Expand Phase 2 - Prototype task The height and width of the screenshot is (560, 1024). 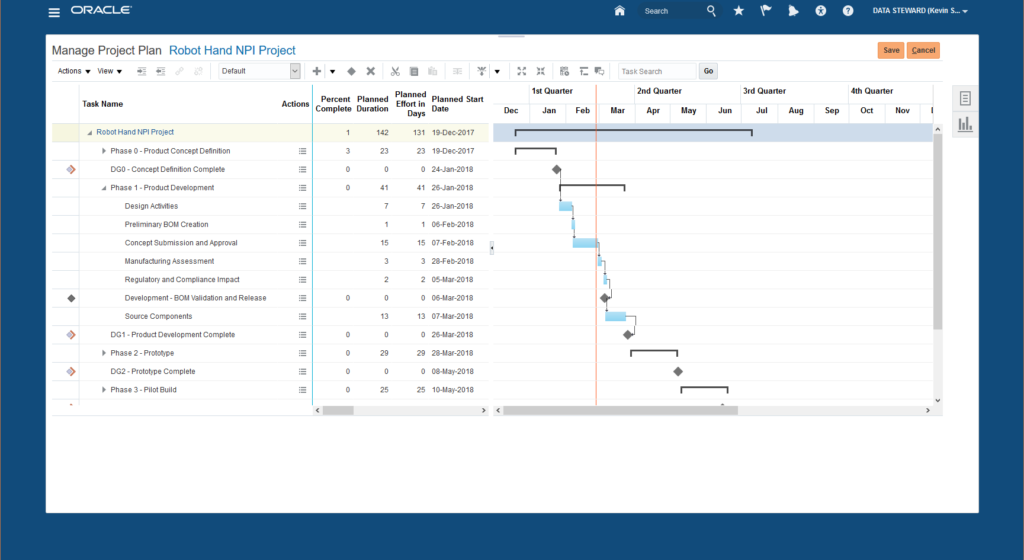click(104, 353)
